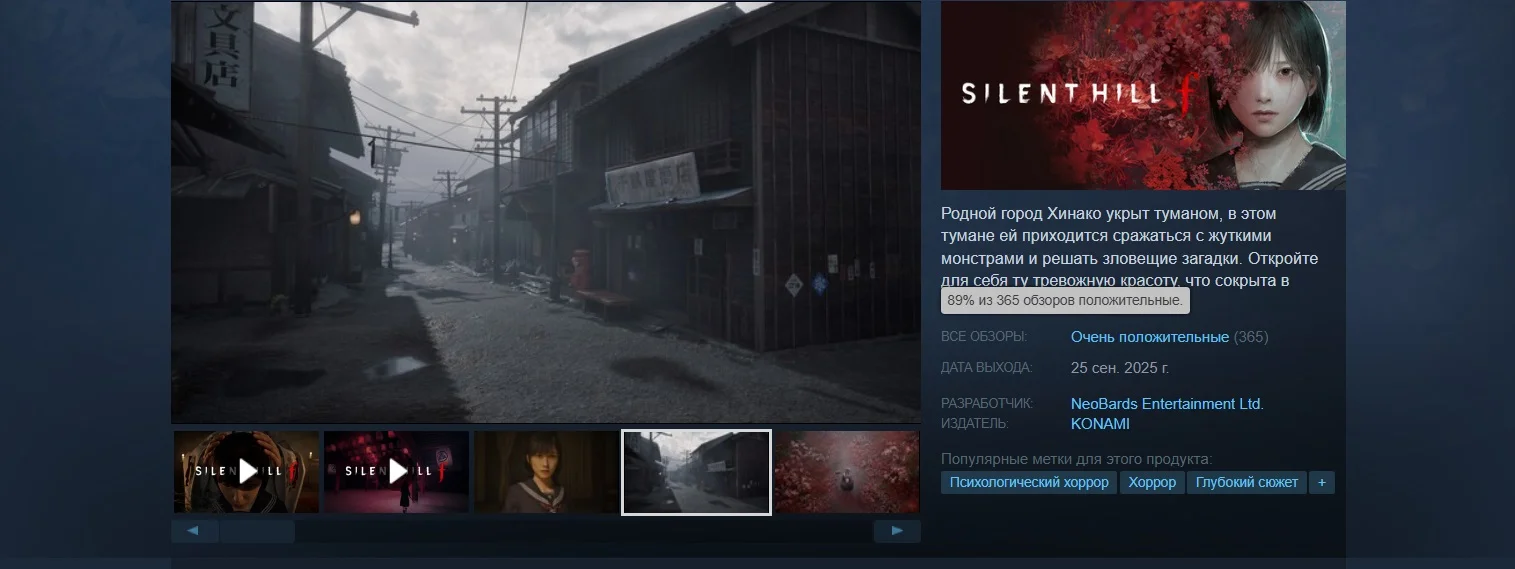
Task: Select the red flowers screenshot thumbnail
Action: (x=846, y=472)
